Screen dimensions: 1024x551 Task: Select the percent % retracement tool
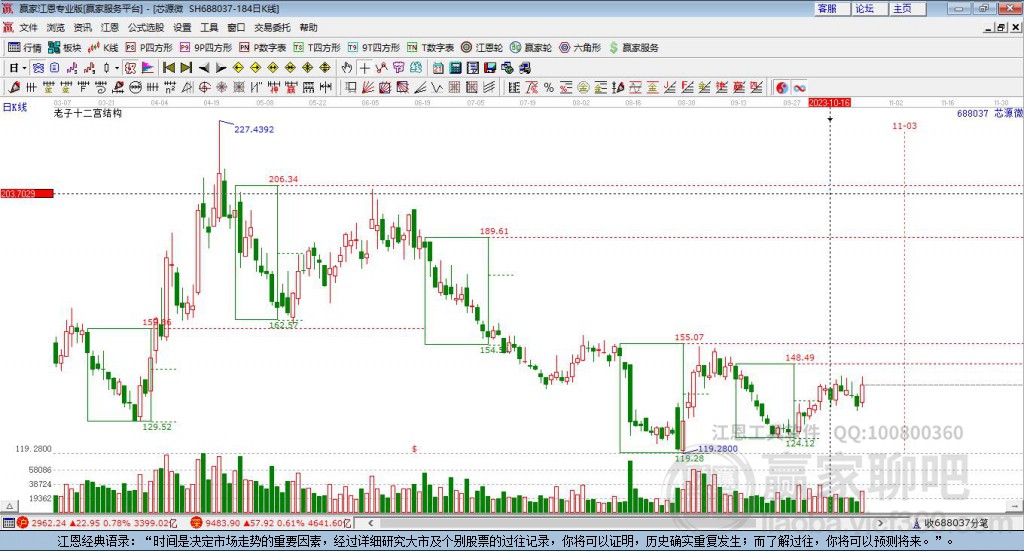(x=549, y=87)
